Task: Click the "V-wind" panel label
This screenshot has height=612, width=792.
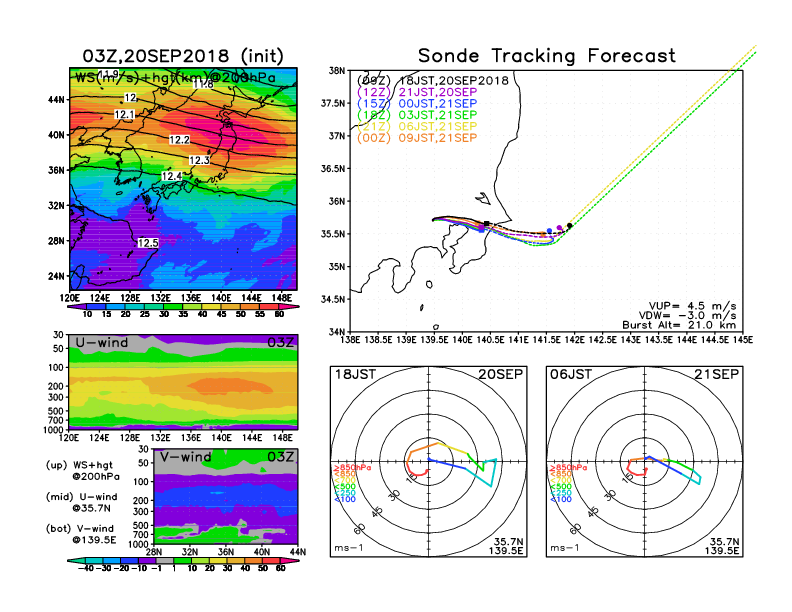Action: pyautogui.click(x=186, y=457)
